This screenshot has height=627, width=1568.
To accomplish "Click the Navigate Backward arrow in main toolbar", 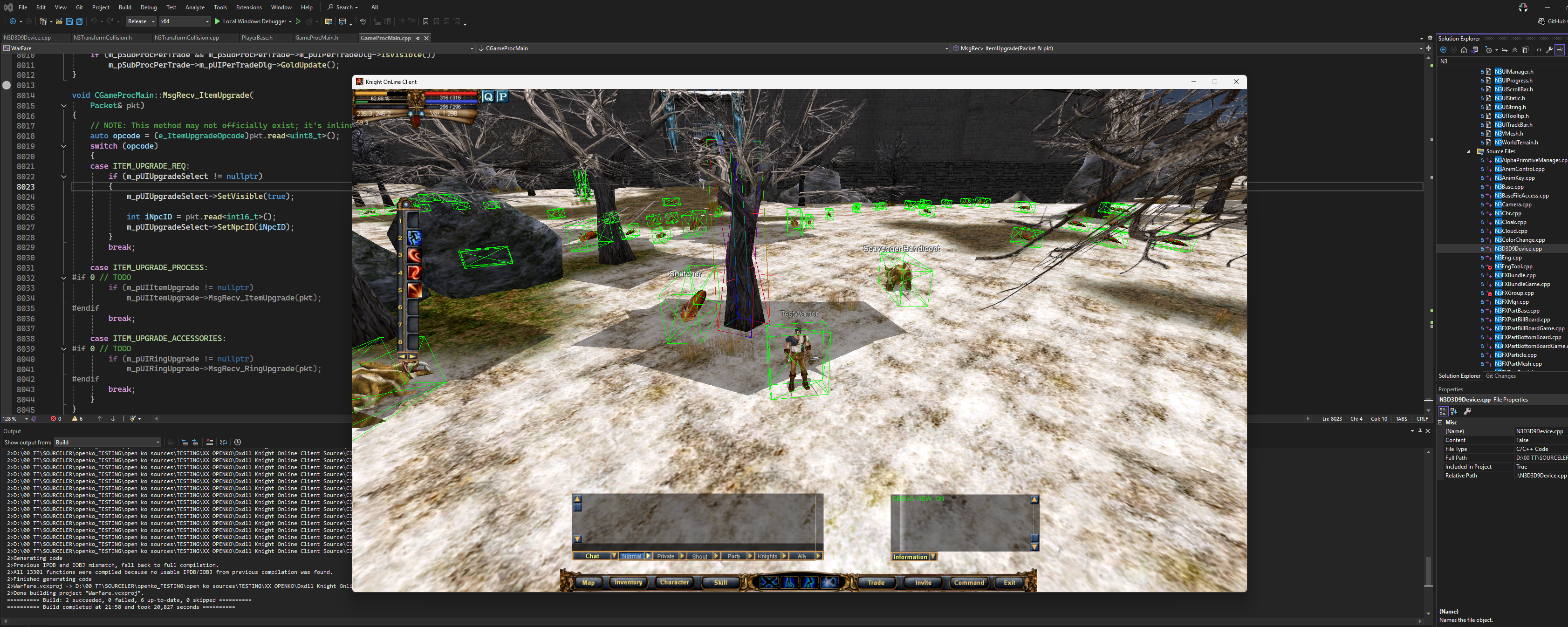I will tap(12, 21).
